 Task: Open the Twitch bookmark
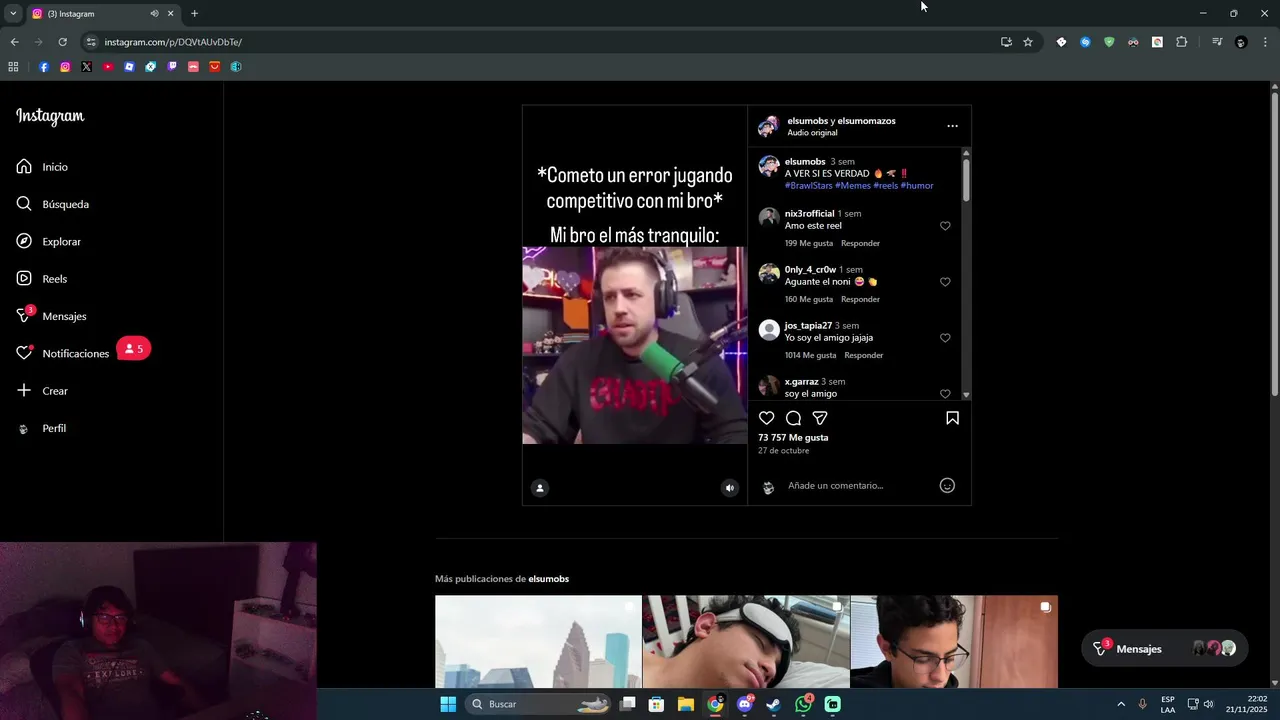pyautogui.click(x=172, y=67)
